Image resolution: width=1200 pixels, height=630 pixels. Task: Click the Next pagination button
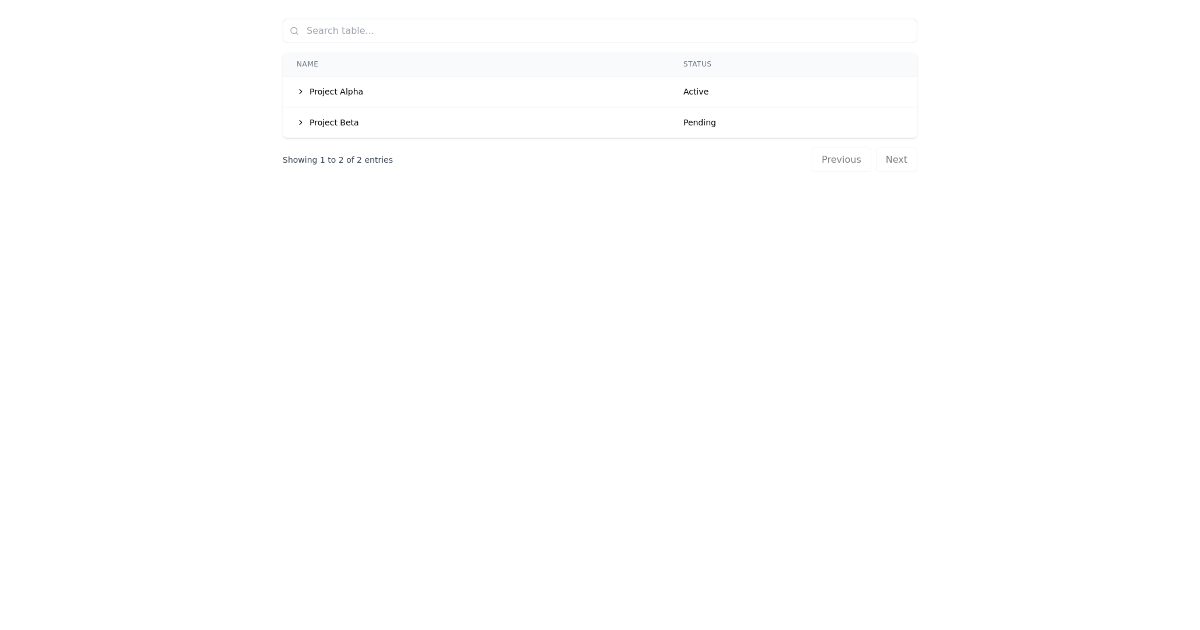click(x=896, y=159)
